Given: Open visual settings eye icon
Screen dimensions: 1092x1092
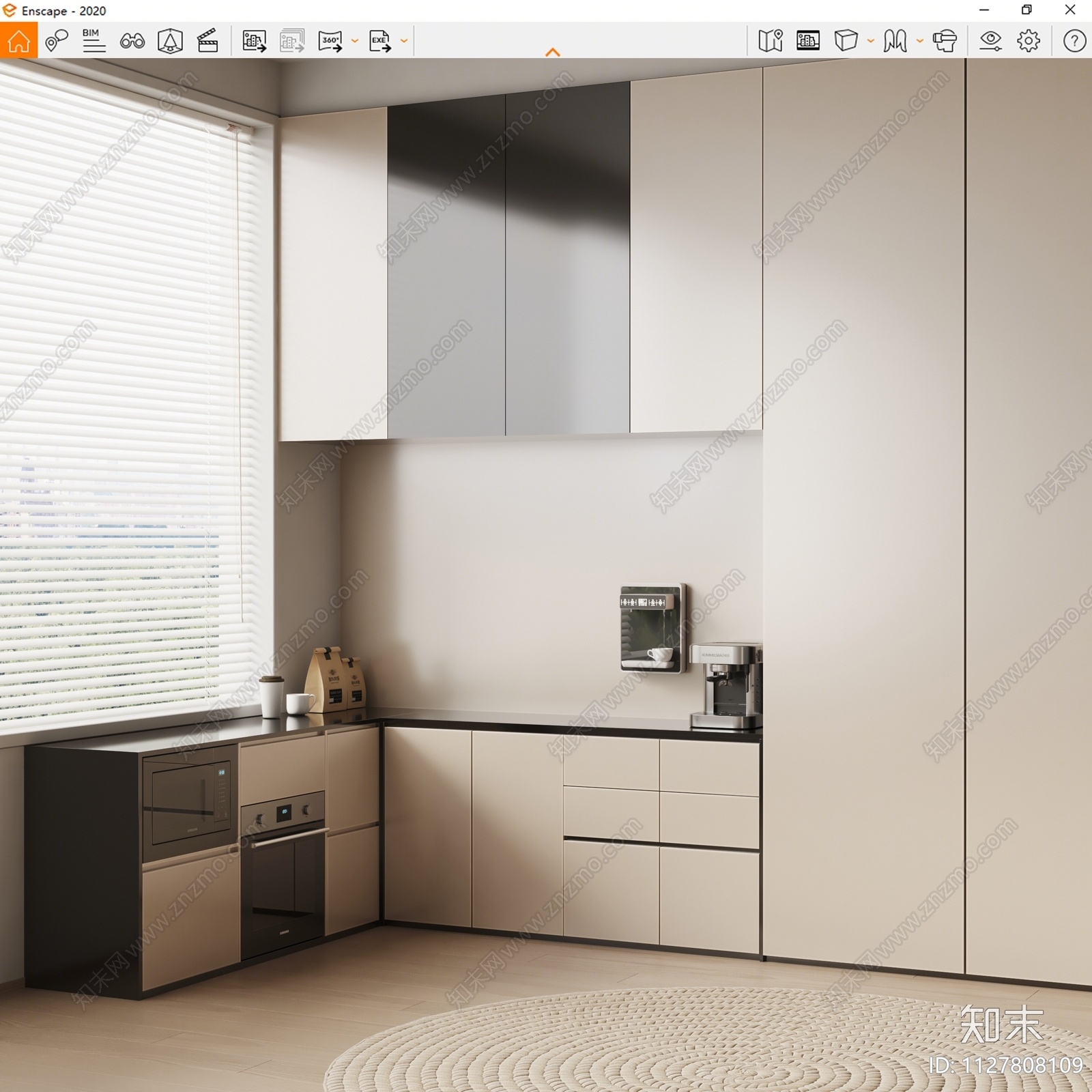Looking at the screenshot, I should click(x=990, y=41).
